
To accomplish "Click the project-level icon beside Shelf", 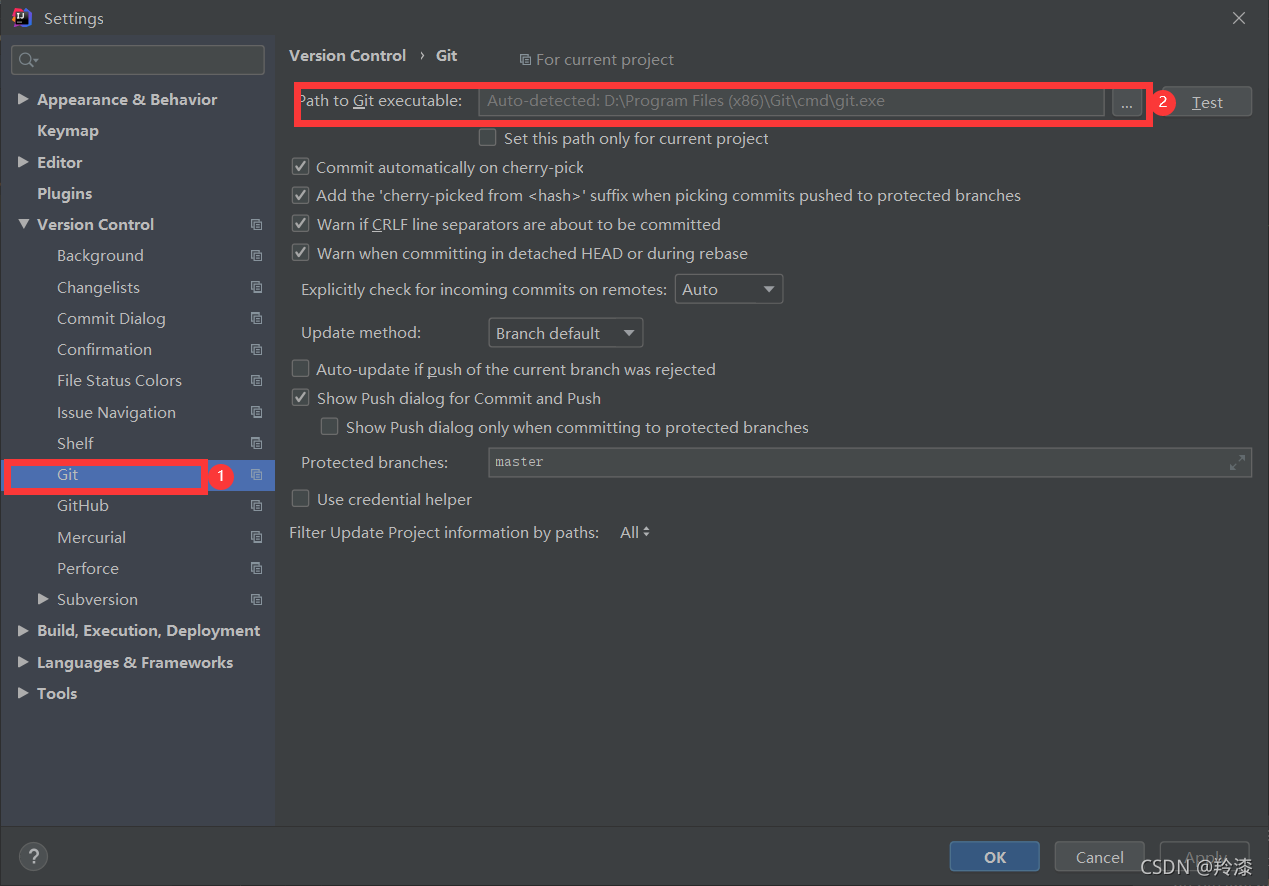I will pos(256,443).
